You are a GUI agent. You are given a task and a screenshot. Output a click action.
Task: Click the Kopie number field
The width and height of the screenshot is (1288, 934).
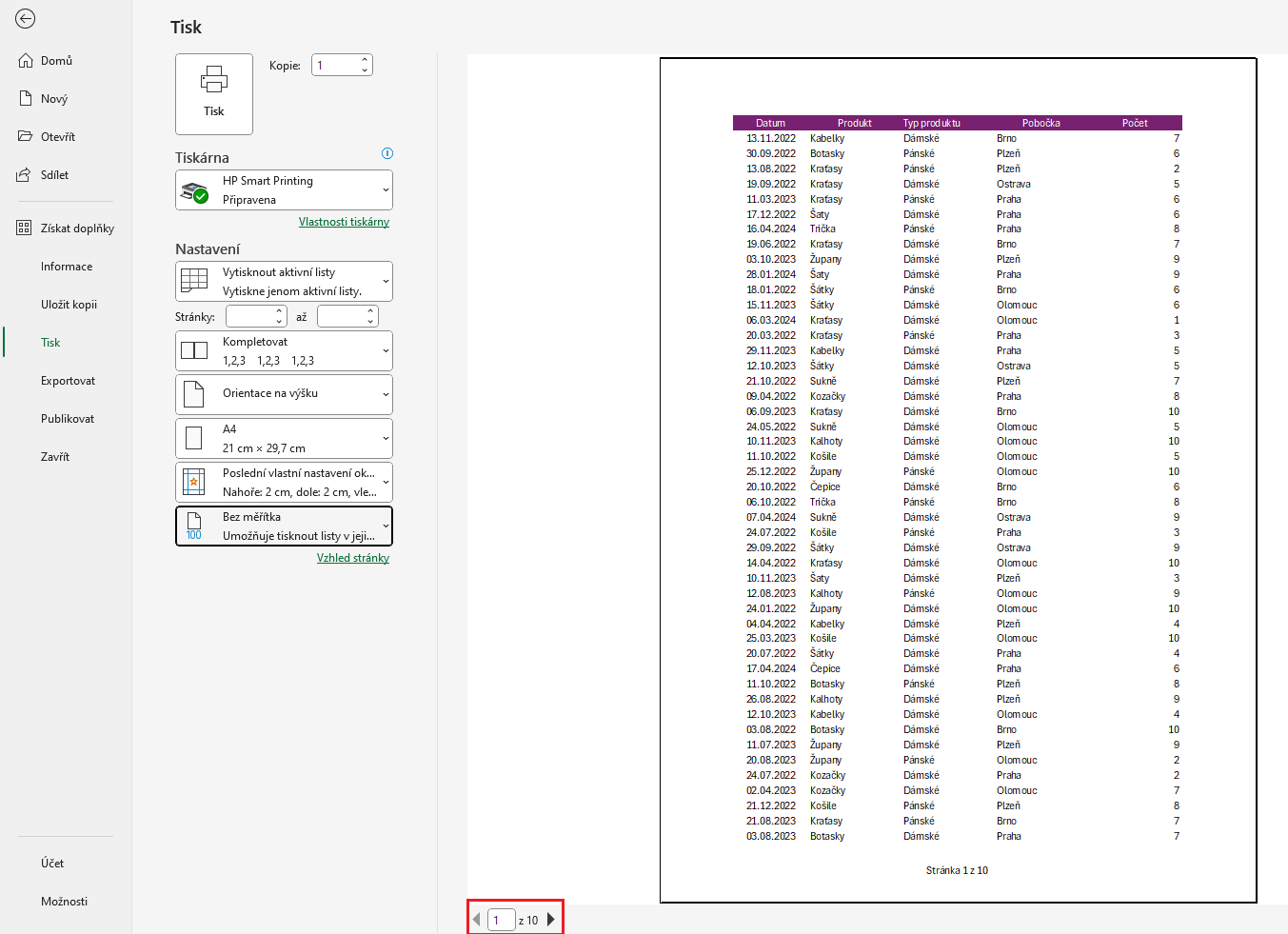coord(335,65)
